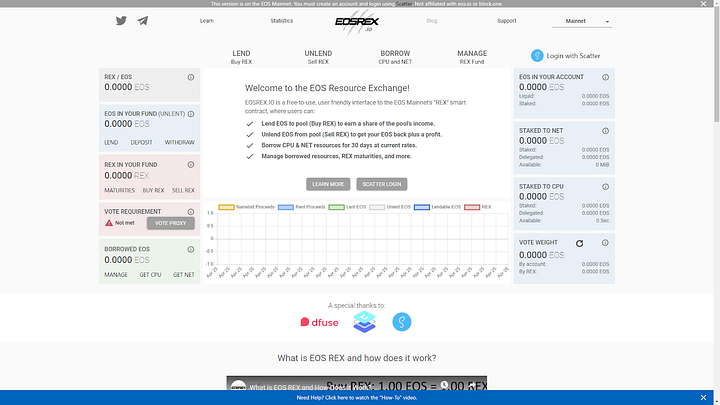720x405 pixels.
Task: Open the UNLEND Sell REX tab
Action: click(318, 57)
